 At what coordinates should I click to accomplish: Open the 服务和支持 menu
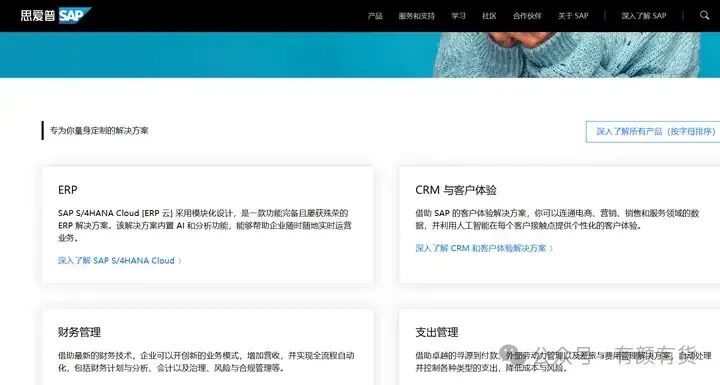point(416,16)
